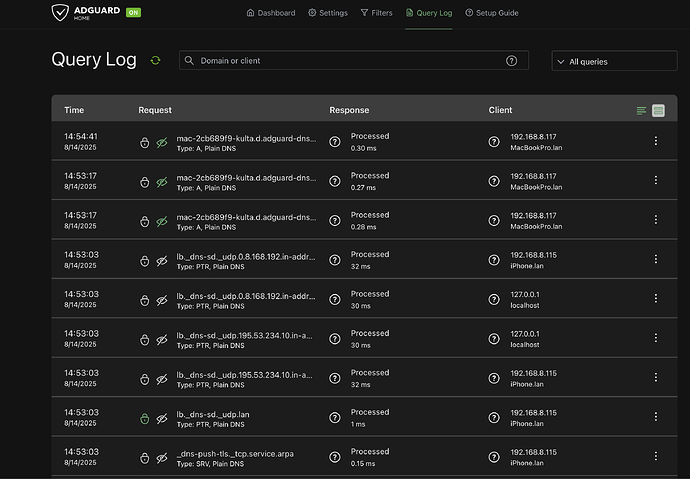
Task: Click client info icon for 14:54:41 query
Action: click(x=493, y=142)
